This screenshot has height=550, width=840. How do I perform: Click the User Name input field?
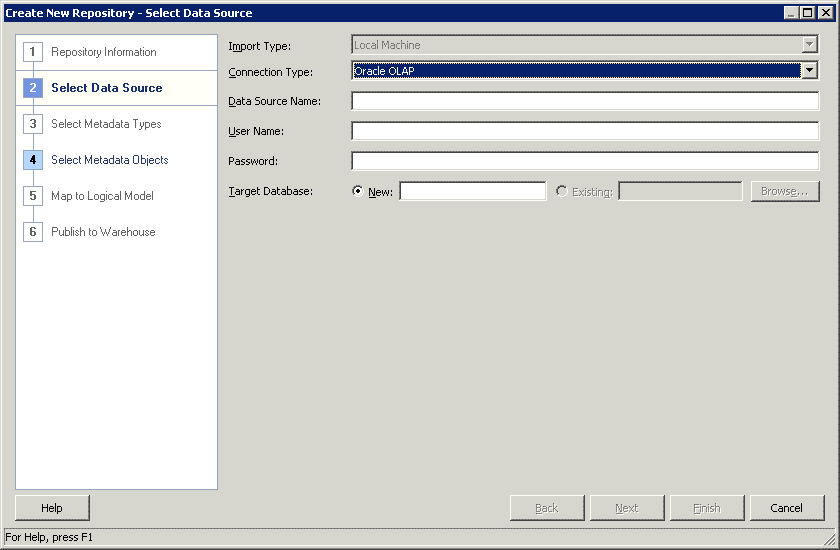[585, 131]
